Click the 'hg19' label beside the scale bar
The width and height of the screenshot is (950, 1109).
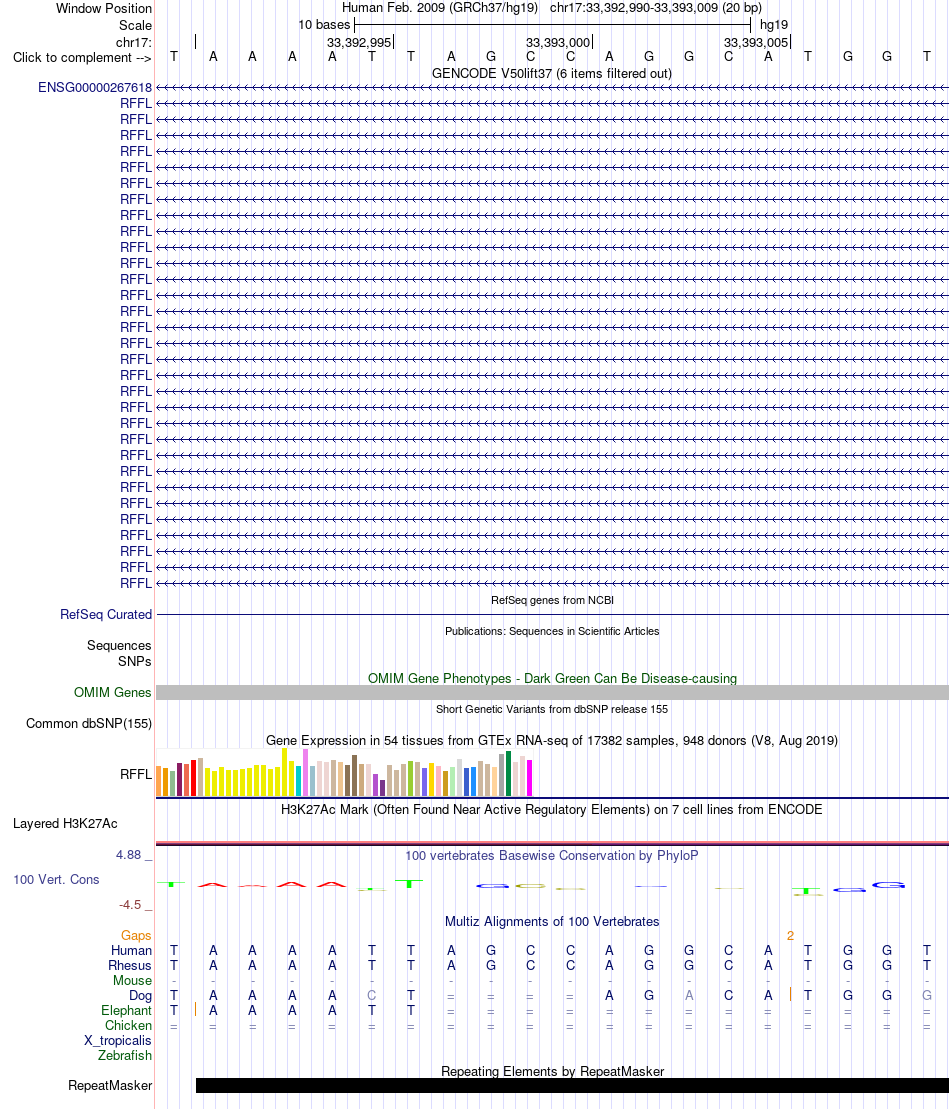tap(774, 25)
